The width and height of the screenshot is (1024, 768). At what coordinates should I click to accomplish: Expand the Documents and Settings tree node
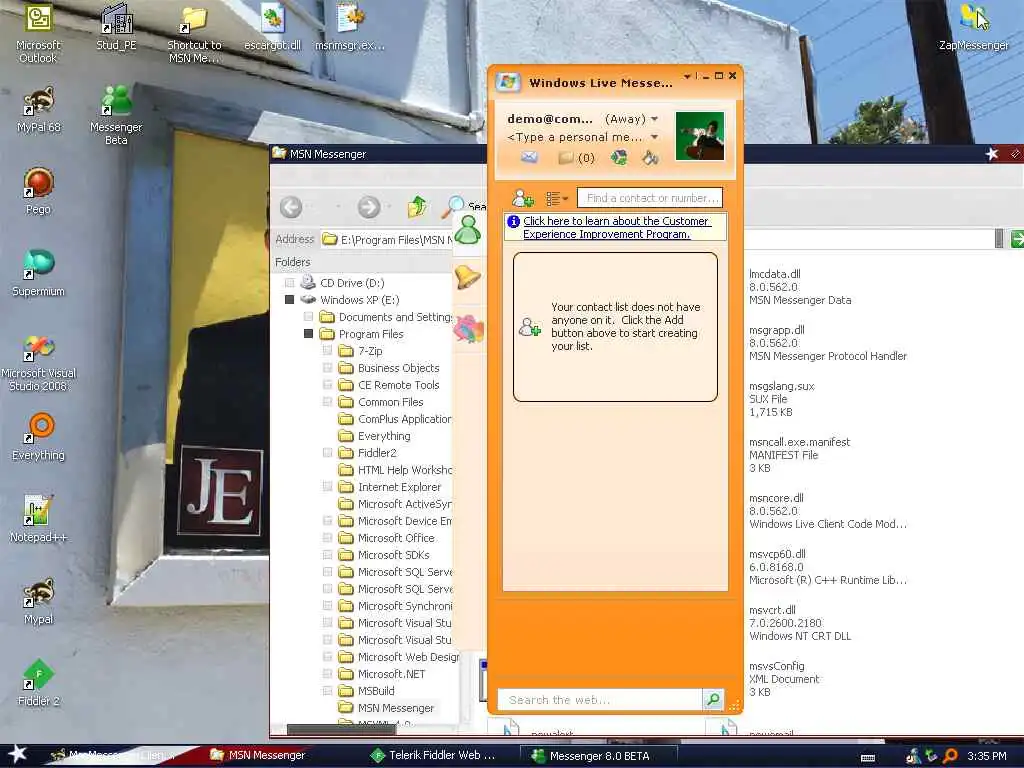tap(308, 317)
